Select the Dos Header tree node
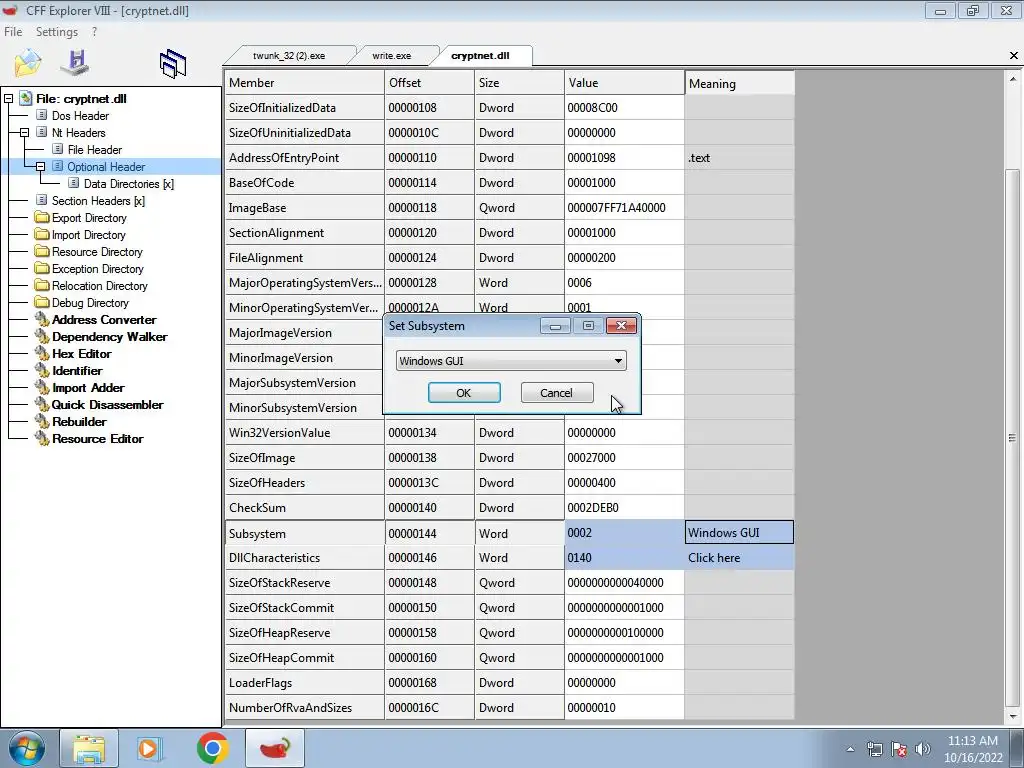 pyautogui.click(x=80, y=116)
